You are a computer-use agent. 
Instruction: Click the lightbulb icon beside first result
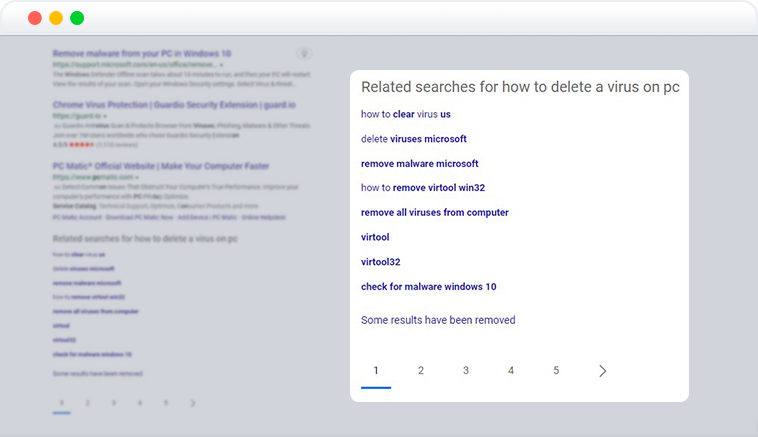pyautogui.click(x=304, y=54)
